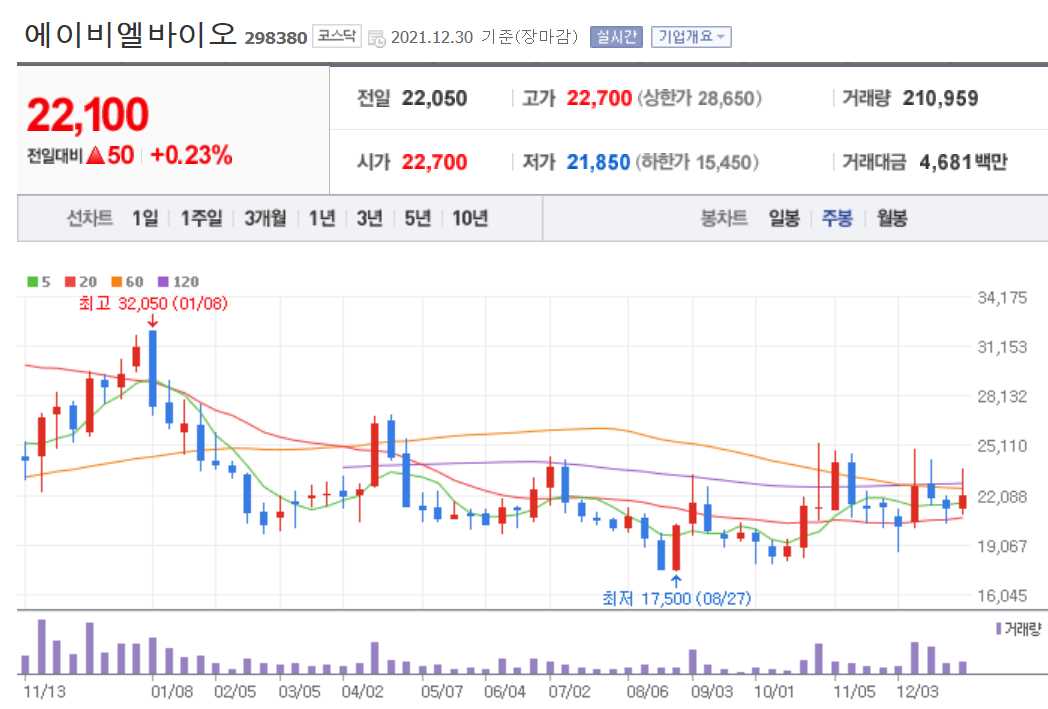Image resolution: width=1048 pixels, height=709 pixels.
Task: Click the red up-triangle change indicator
Action: pos(96,156)
